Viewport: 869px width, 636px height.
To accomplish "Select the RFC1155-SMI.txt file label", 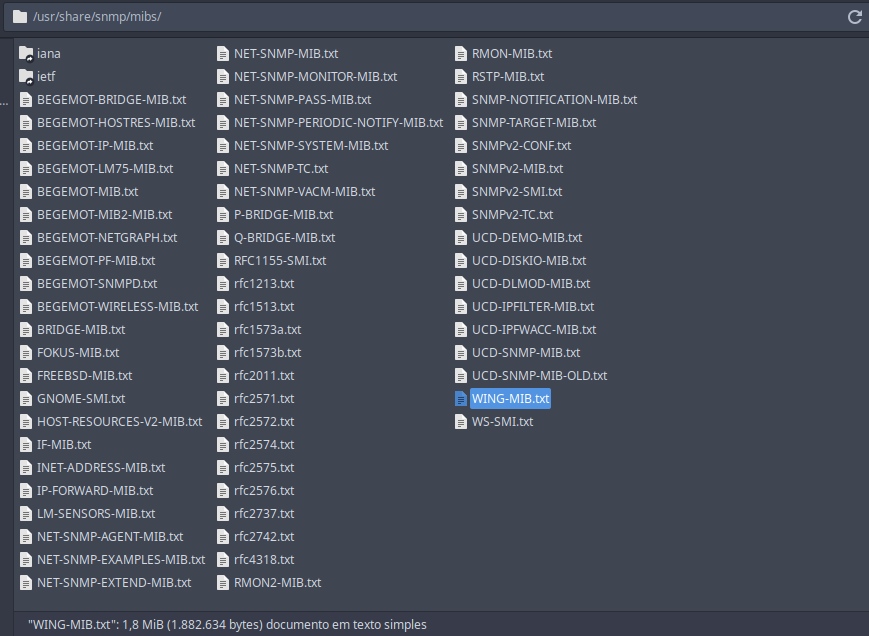I will pos(280,261).
